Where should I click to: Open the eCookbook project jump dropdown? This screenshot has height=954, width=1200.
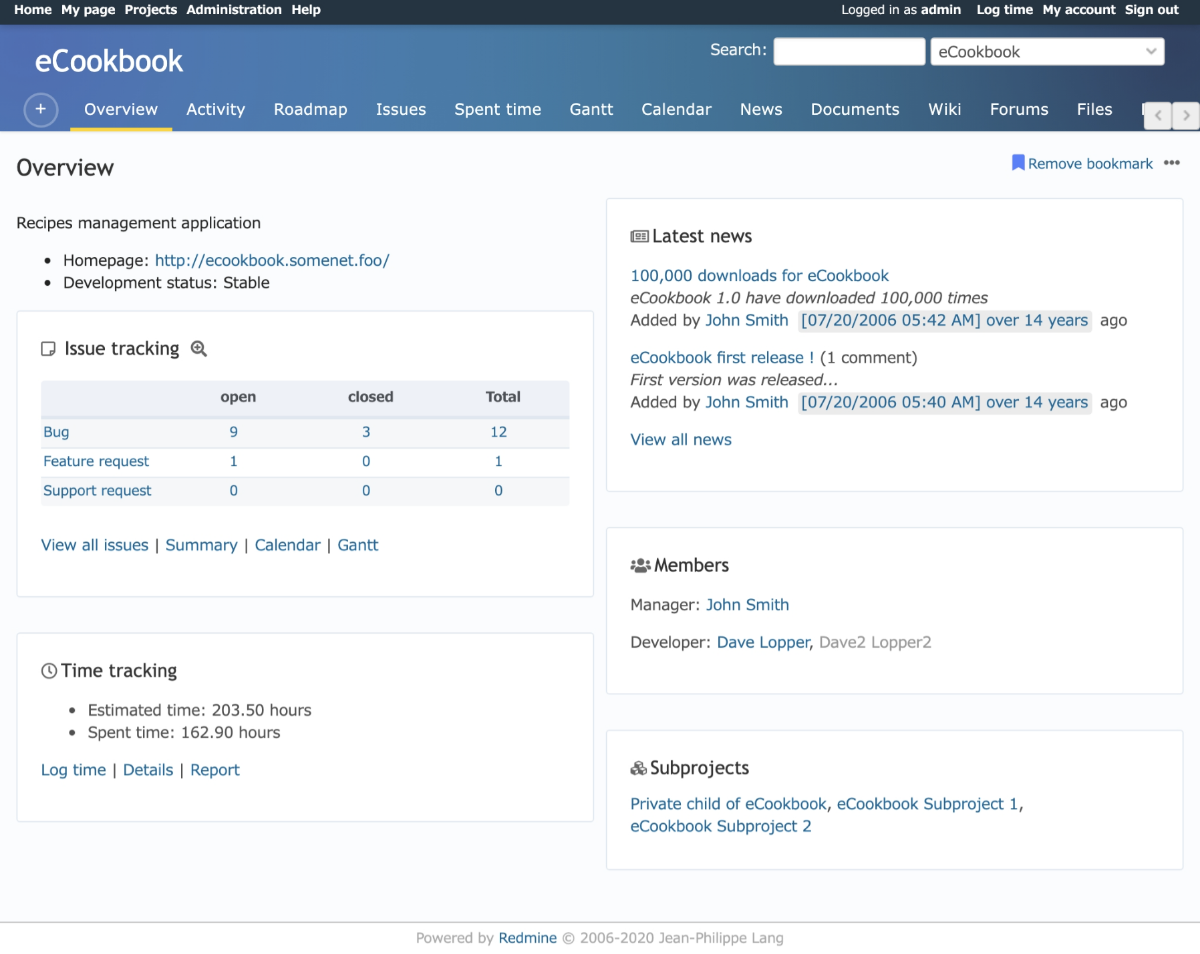click(1047, 52)
